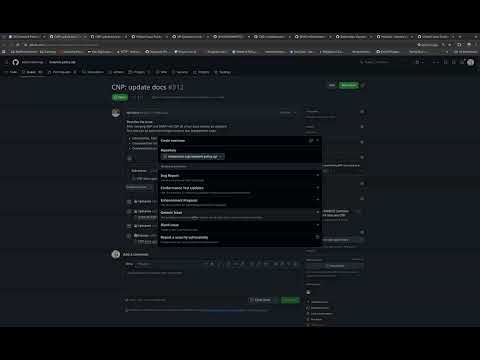The height and width of the screenshot is (360, 480).
Task: Open the GitHub logo home link
Action: [16, 62]
